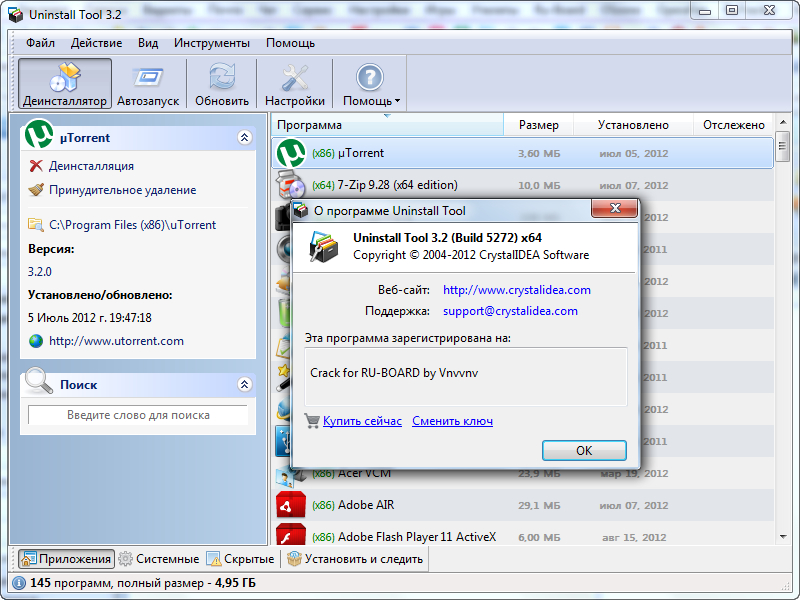The image size is (800, 600).
Task: Click the program list scrollbar thumb
Action: point(782,146)
